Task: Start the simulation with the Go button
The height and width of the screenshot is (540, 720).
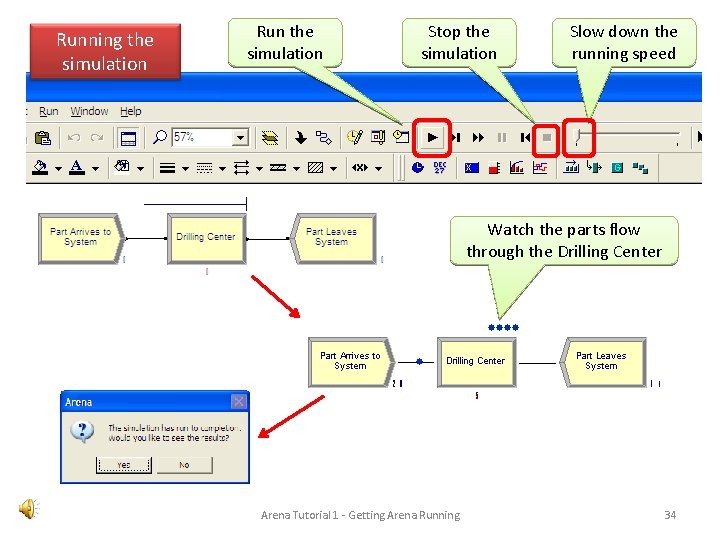Action: [x=432, y=137]
